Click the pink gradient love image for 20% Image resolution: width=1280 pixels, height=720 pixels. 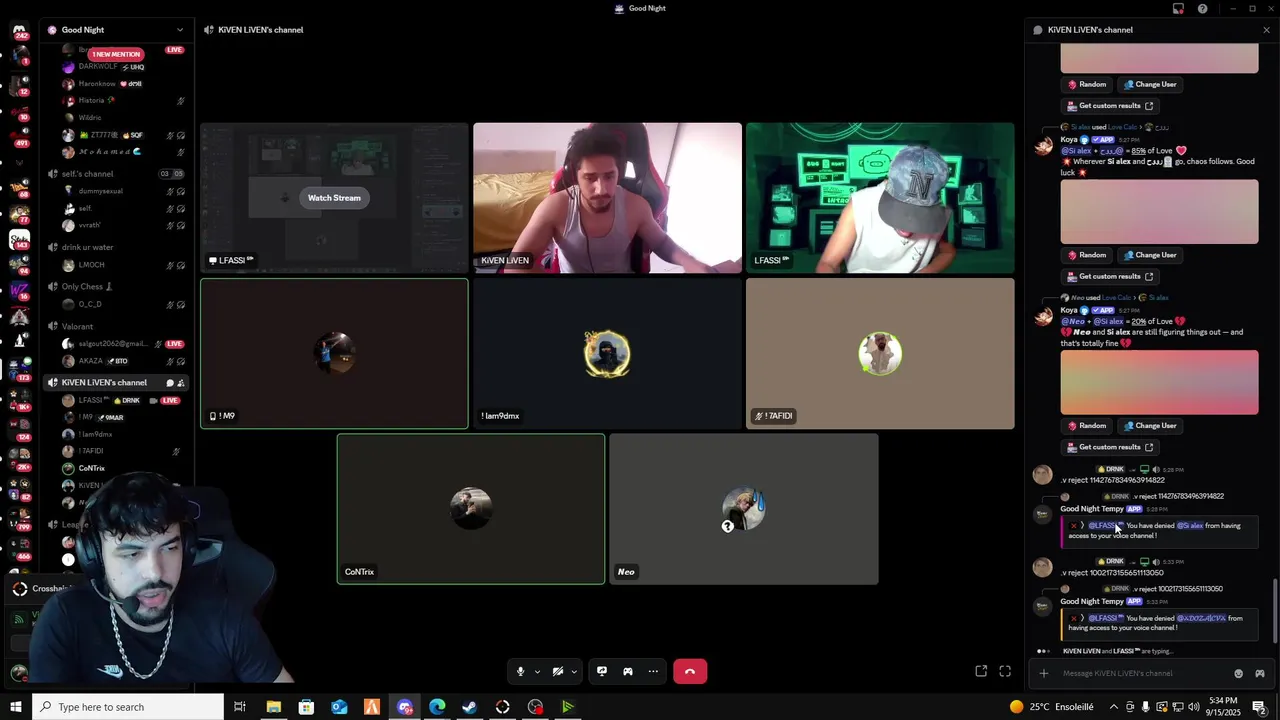1159,382
